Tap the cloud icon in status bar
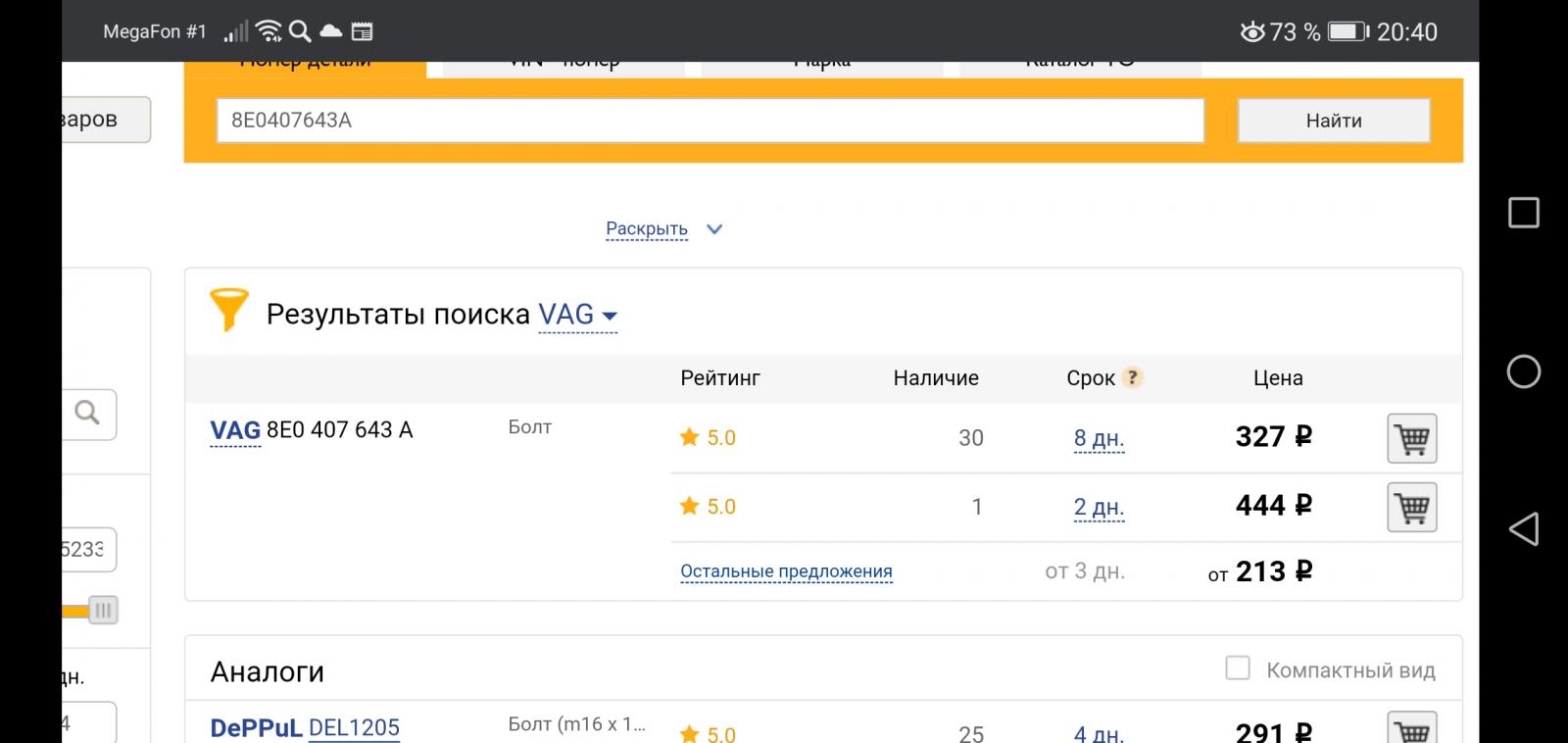 point(331,31)
